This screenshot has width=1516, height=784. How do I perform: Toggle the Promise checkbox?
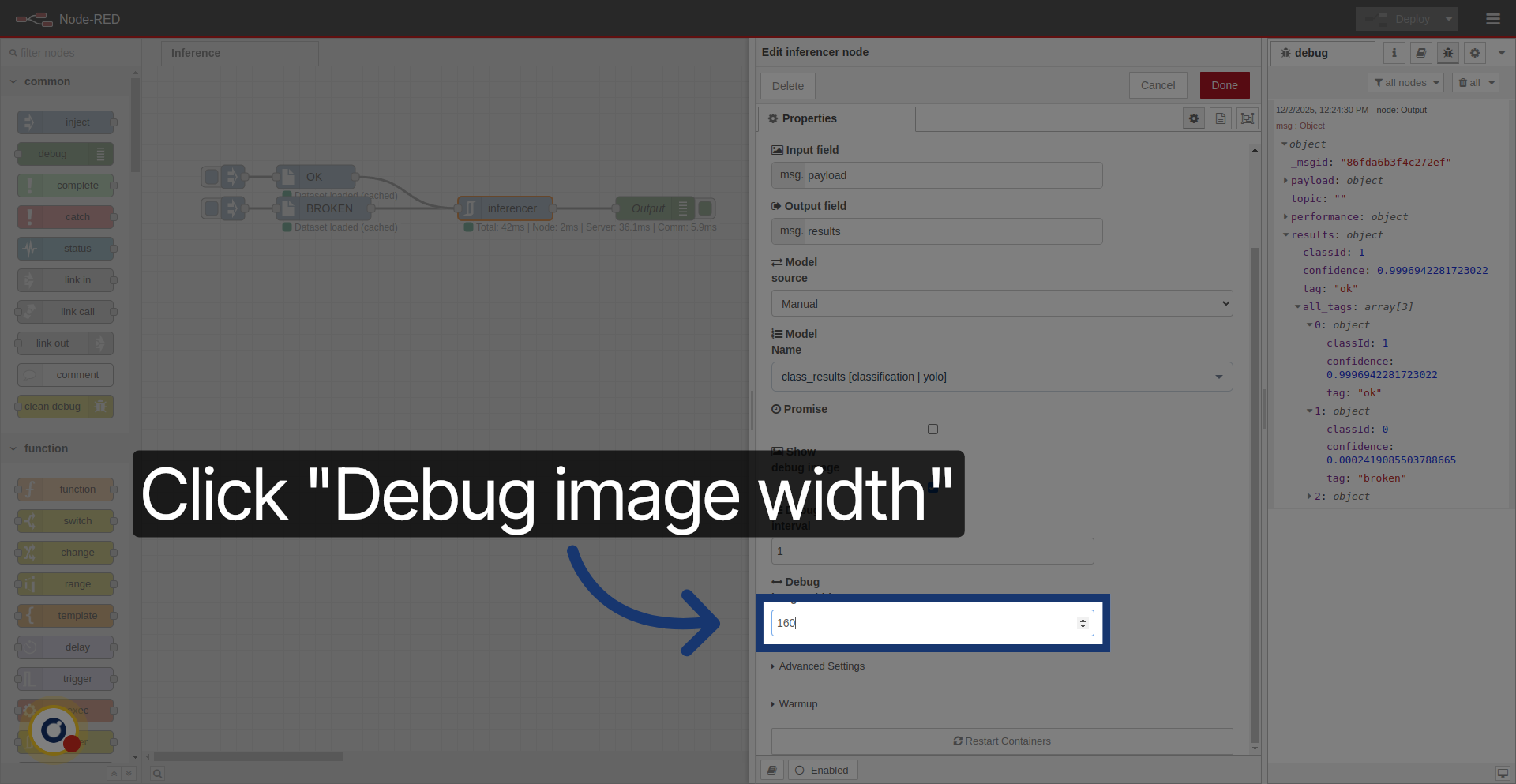click(932, 429)
